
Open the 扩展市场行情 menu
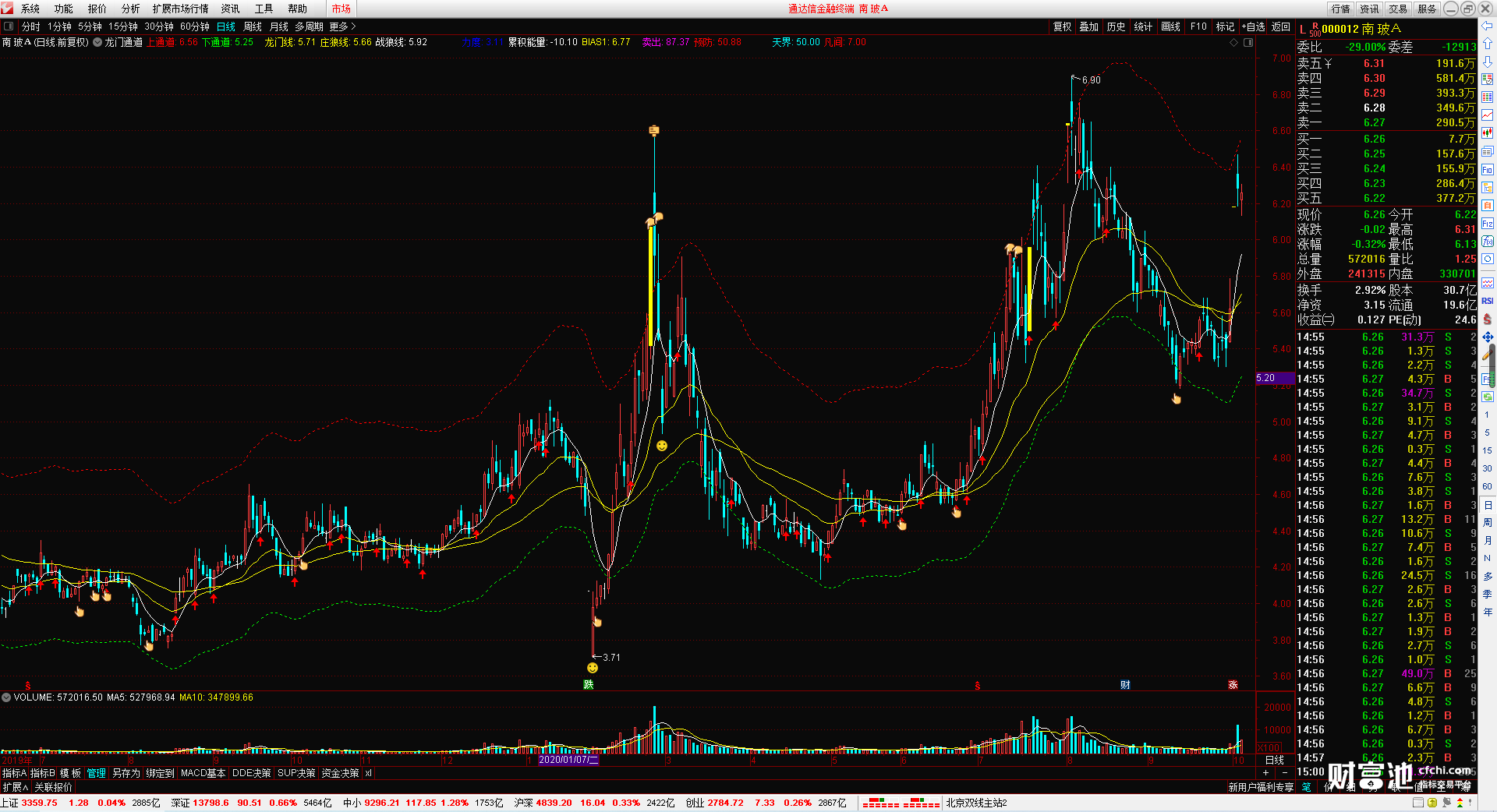[x=181, y=9]
